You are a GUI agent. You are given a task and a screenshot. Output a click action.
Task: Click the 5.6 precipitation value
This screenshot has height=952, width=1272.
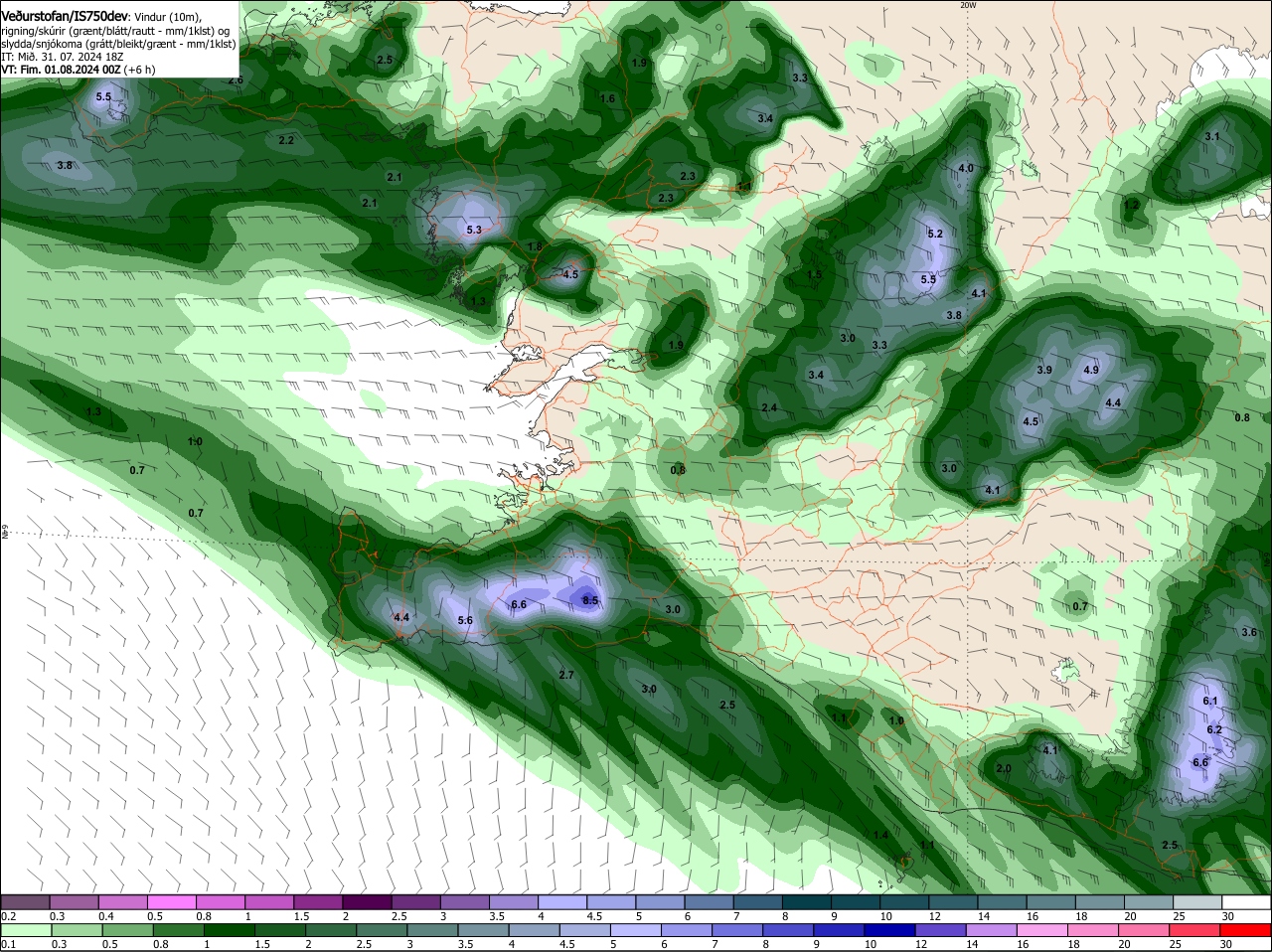point(465,620)
